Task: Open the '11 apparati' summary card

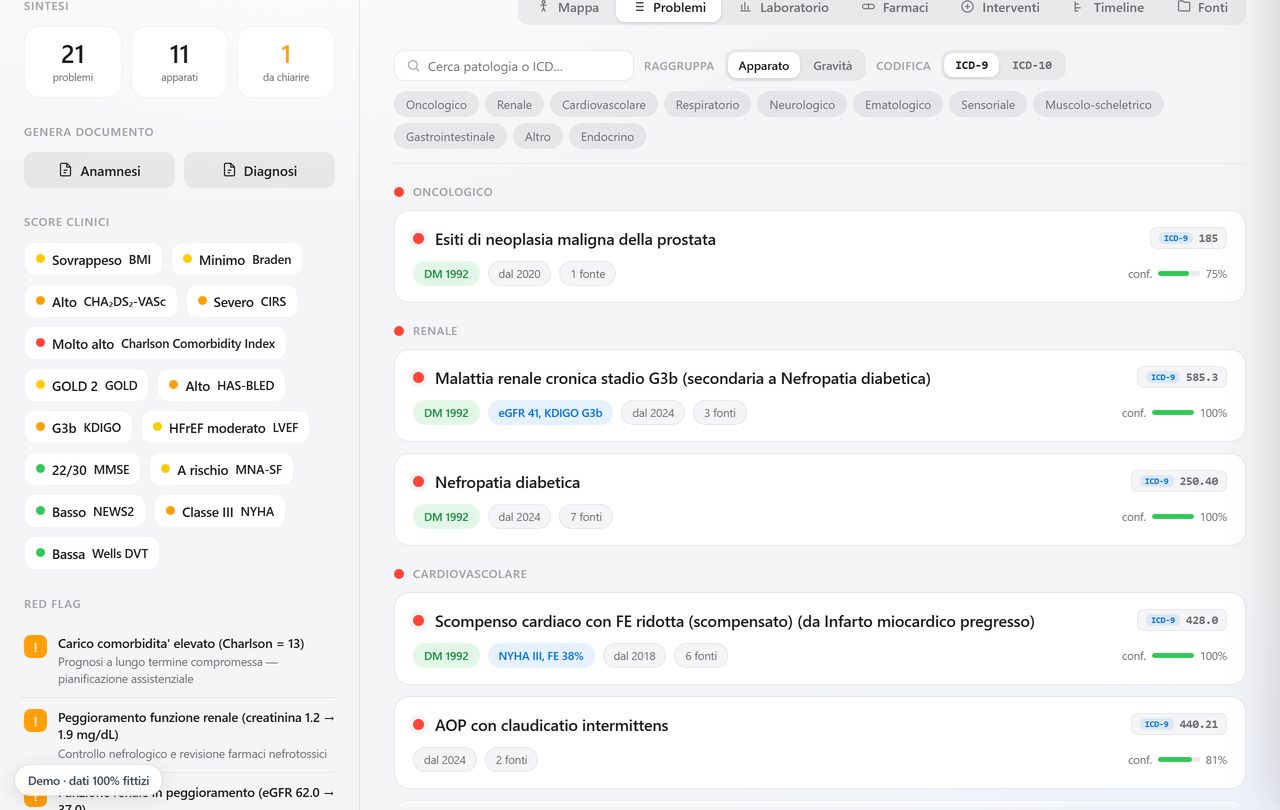Action: pos(179,62)
